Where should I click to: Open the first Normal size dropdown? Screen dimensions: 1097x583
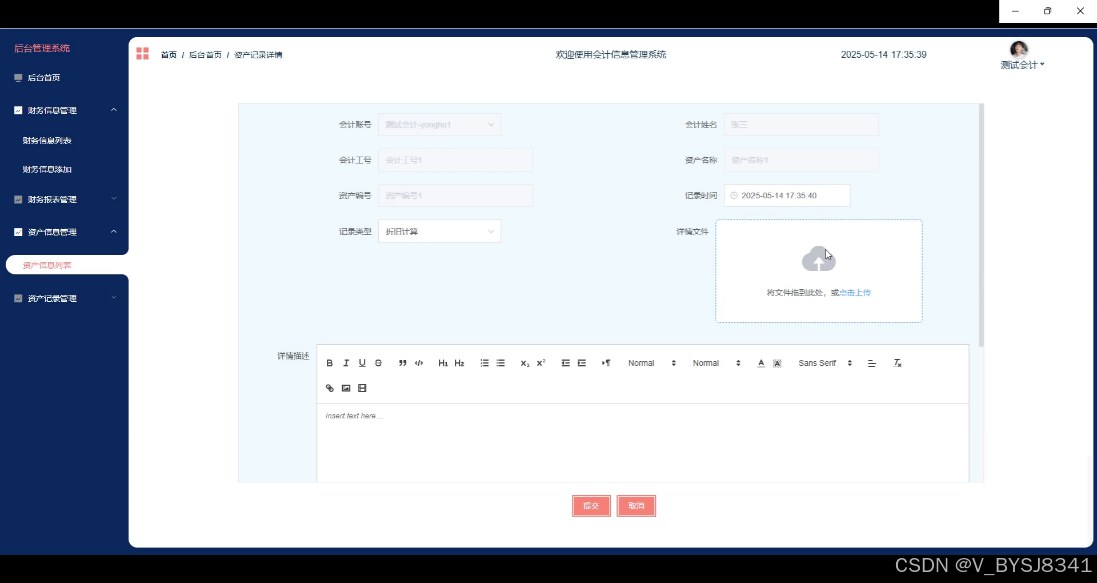[x=651, y=363]
